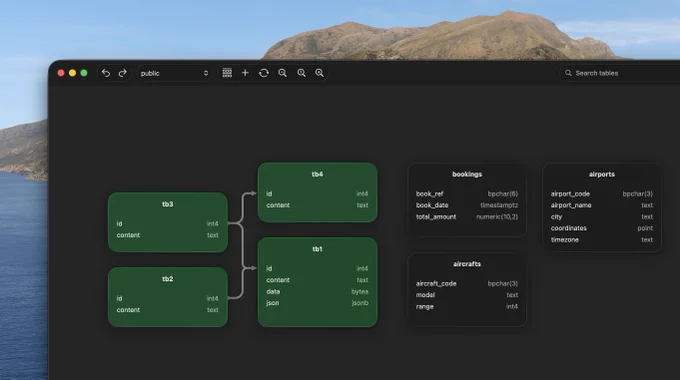Click the search magnifier icon
Image resolution: width=680 pixels, height=380 pixels.
pyautogui.click(x=568, y=73)
